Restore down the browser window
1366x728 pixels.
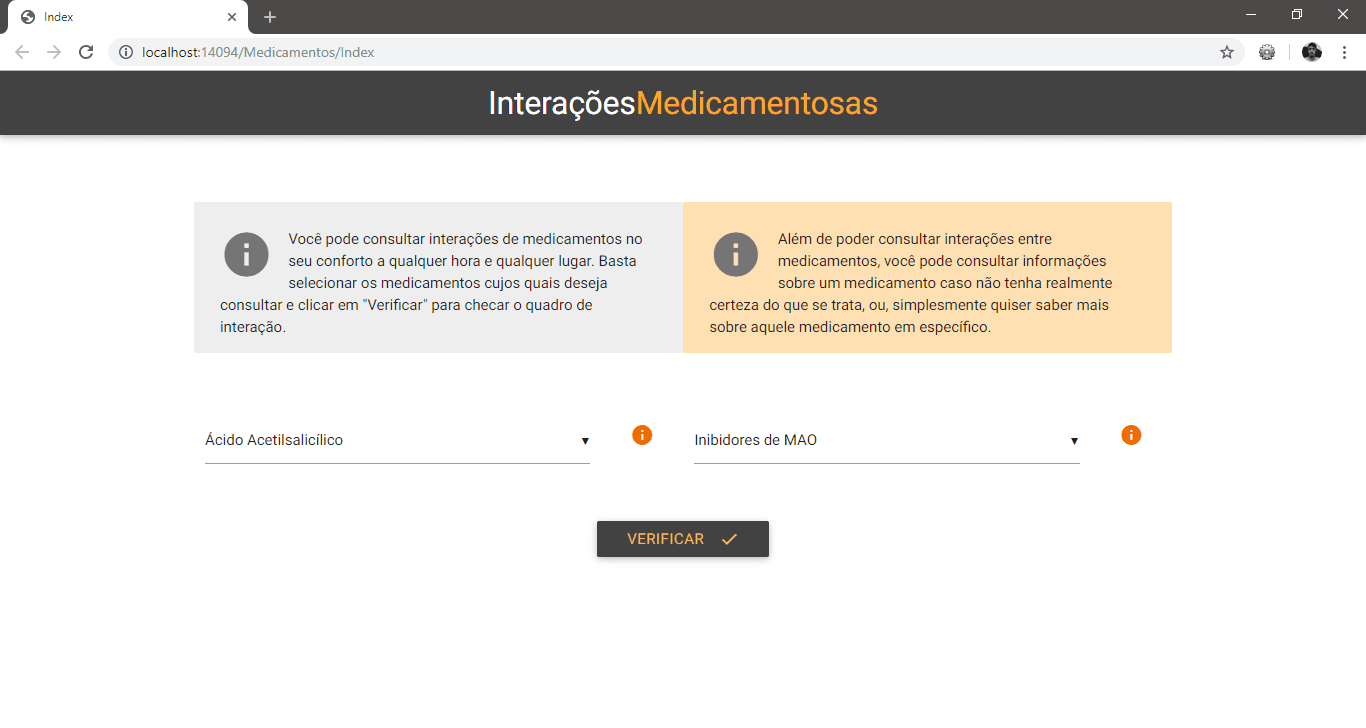coord(1297,14)
